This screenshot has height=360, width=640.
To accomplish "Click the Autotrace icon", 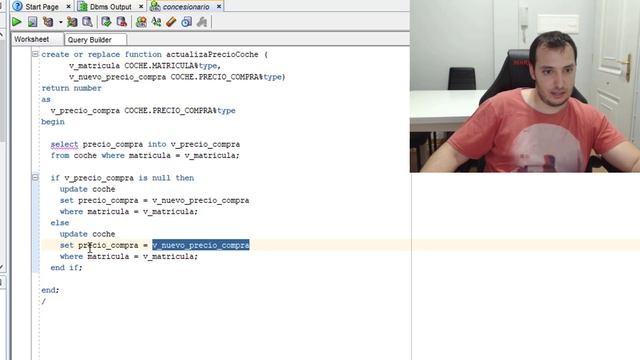I will pos(72,22).
